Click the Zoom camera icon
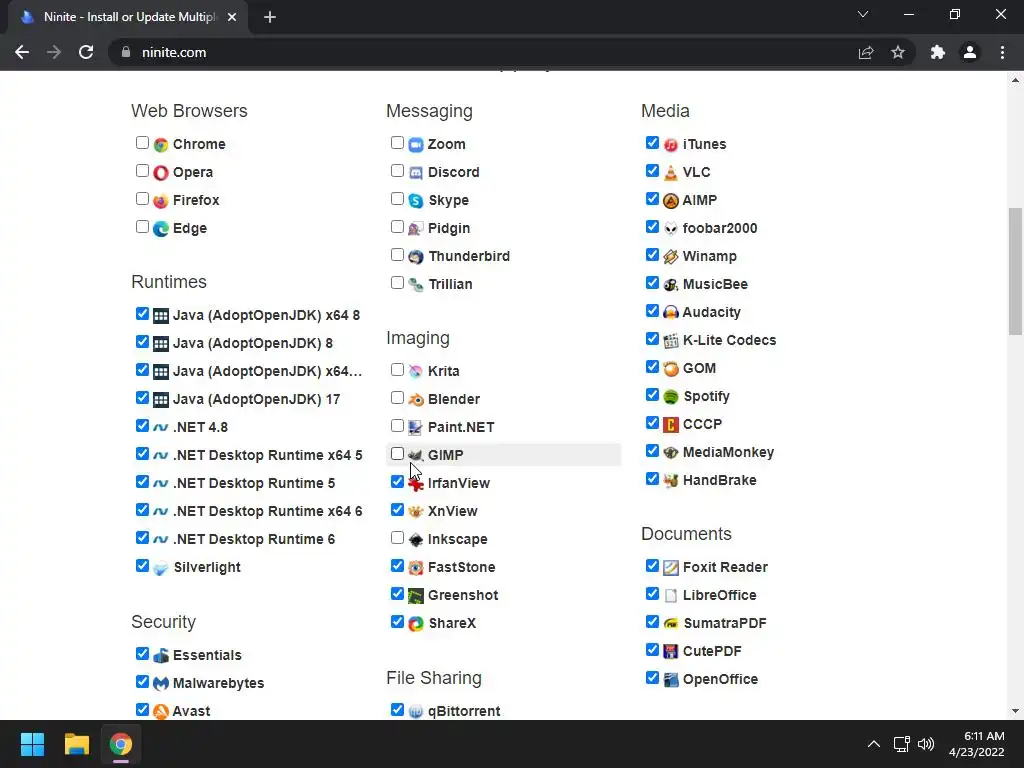This screenshot has height=768, width=1024. 416,144
